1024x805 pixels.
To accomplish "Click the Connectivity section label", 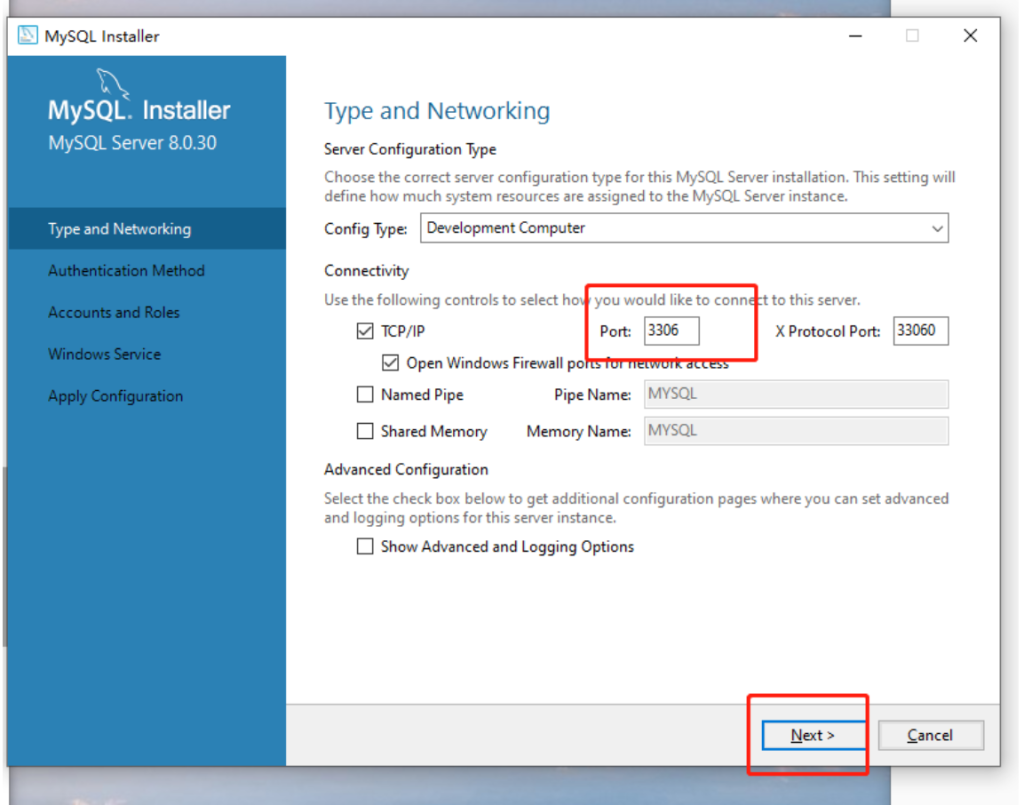I will pos(366,271).
